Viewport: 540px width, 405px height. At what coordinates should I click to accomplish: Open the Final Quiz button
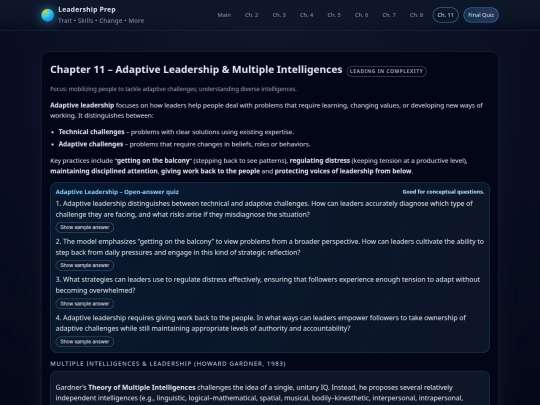tap(481, 15)
